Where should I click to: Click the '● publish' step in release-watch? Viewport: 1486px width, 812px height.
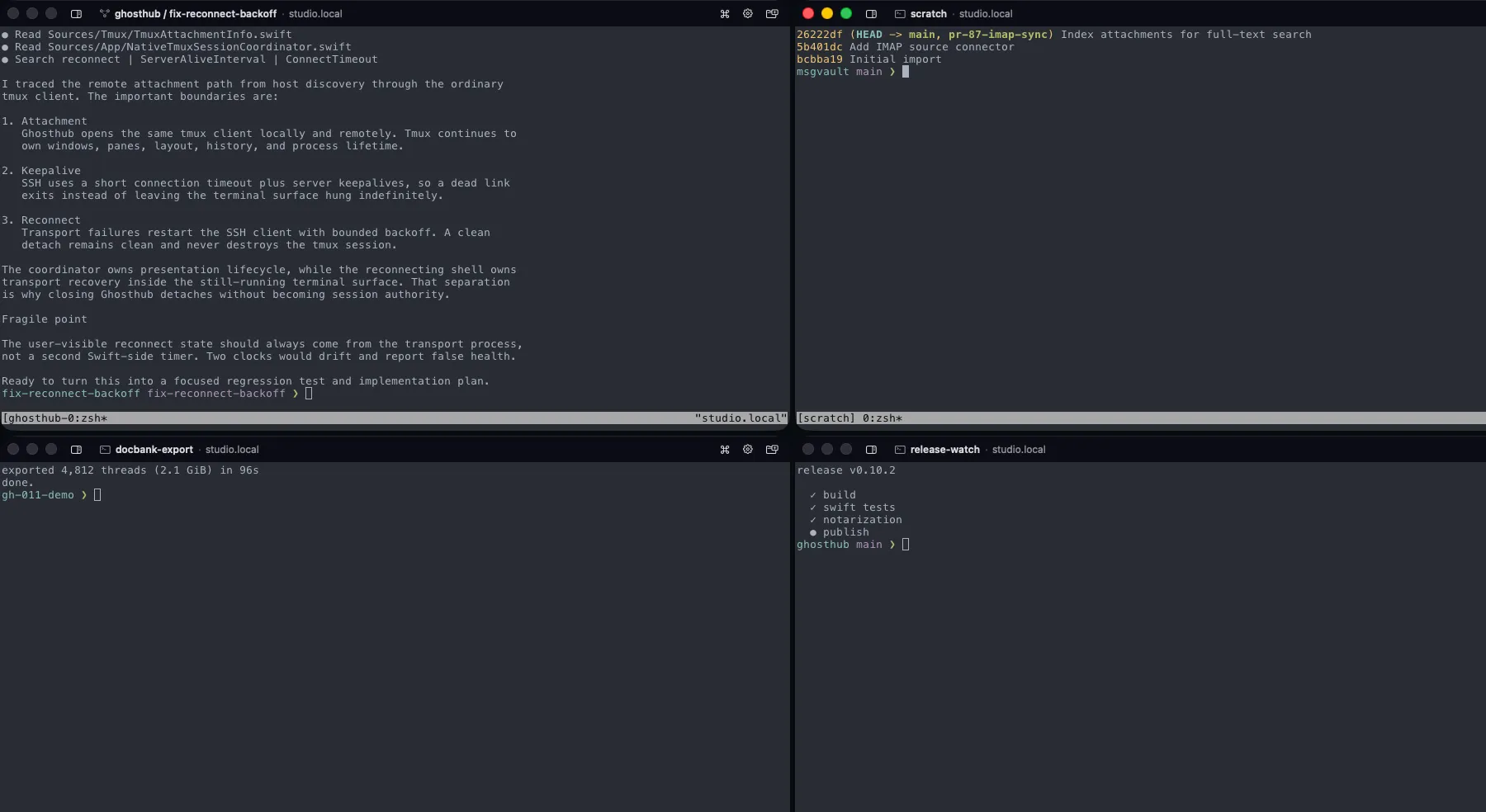click(840, 532)
